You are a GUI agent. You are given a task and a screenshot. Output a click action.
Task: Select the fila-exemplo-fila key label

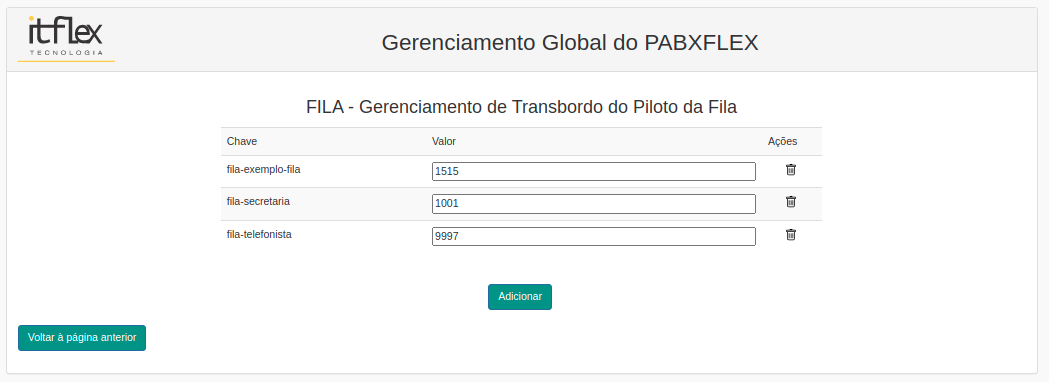(264, 170)
